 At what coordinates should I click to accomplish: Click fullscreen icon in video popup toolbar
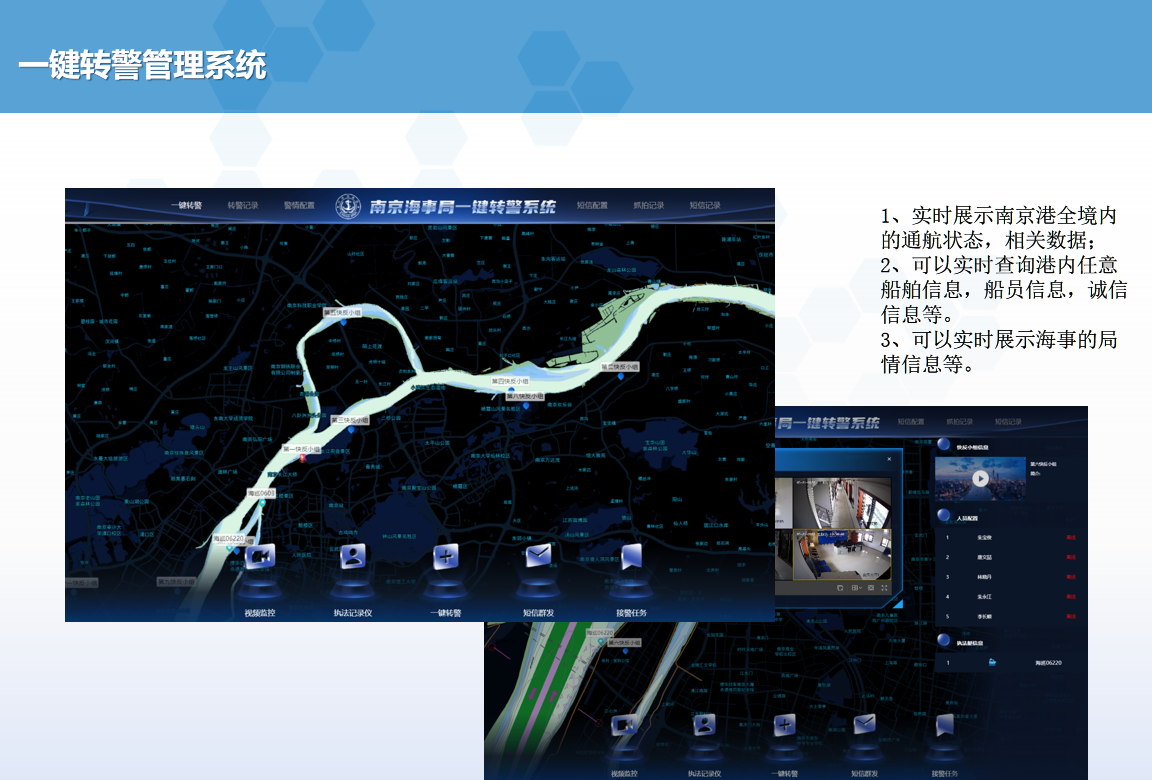coord(885,588)
